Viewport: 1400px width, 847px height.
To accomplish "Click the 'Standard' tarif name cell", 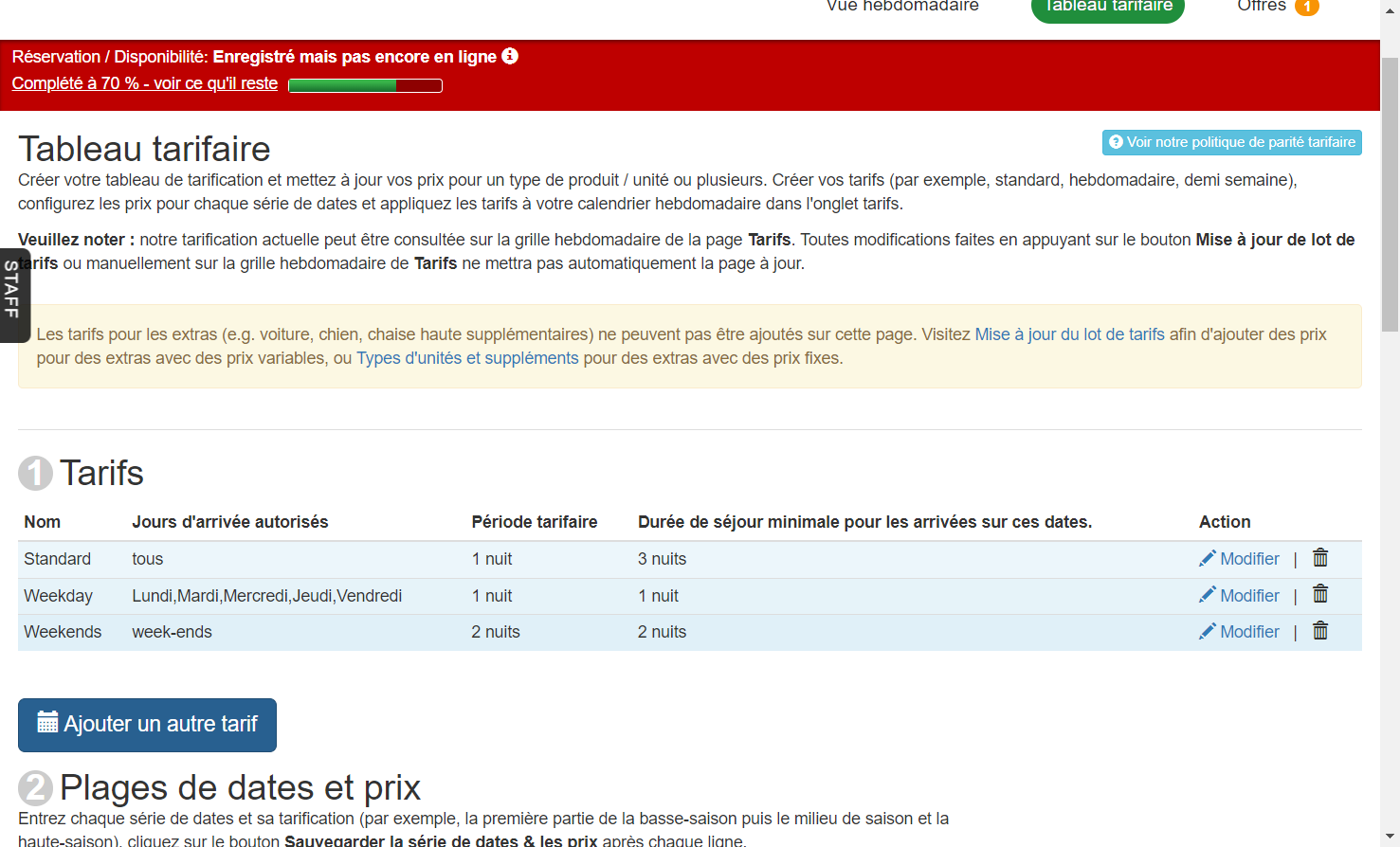I will (x=58, y=559).
